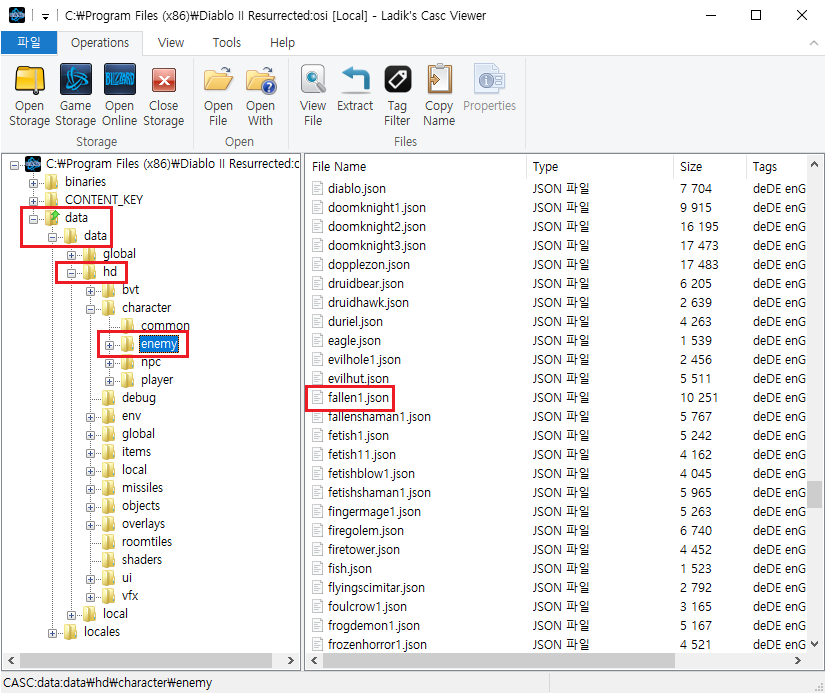Select the overlays folder in tree
Screen dimensions: 825x694
coord(143,524)
